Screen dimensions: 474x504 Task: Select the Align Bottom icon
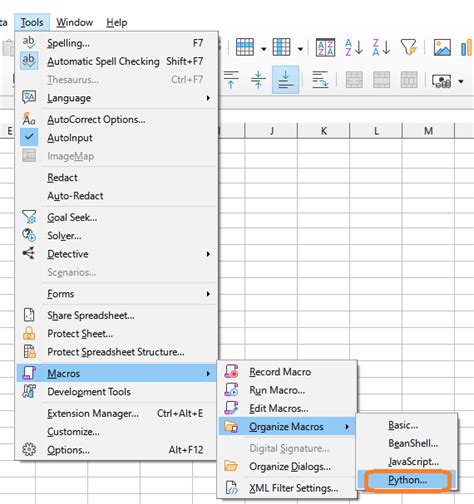tap(285, 80)
